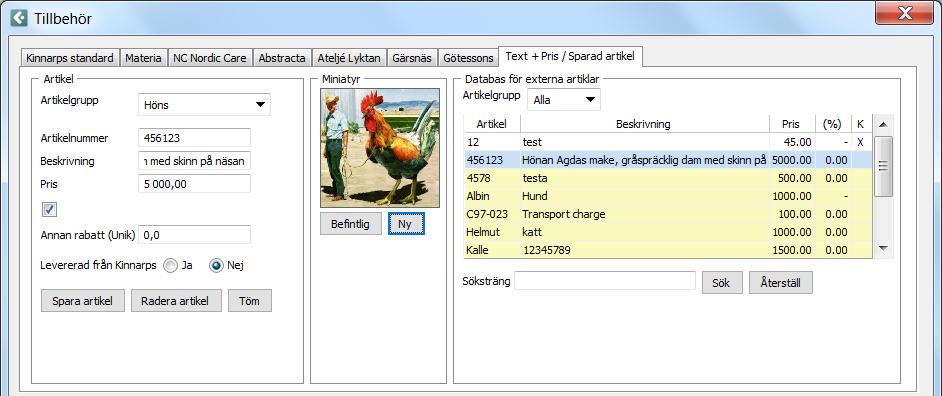Open the Artikelgrupp dropdown showing Höns
Screen dimensions: 942x396
click(204, 105)
